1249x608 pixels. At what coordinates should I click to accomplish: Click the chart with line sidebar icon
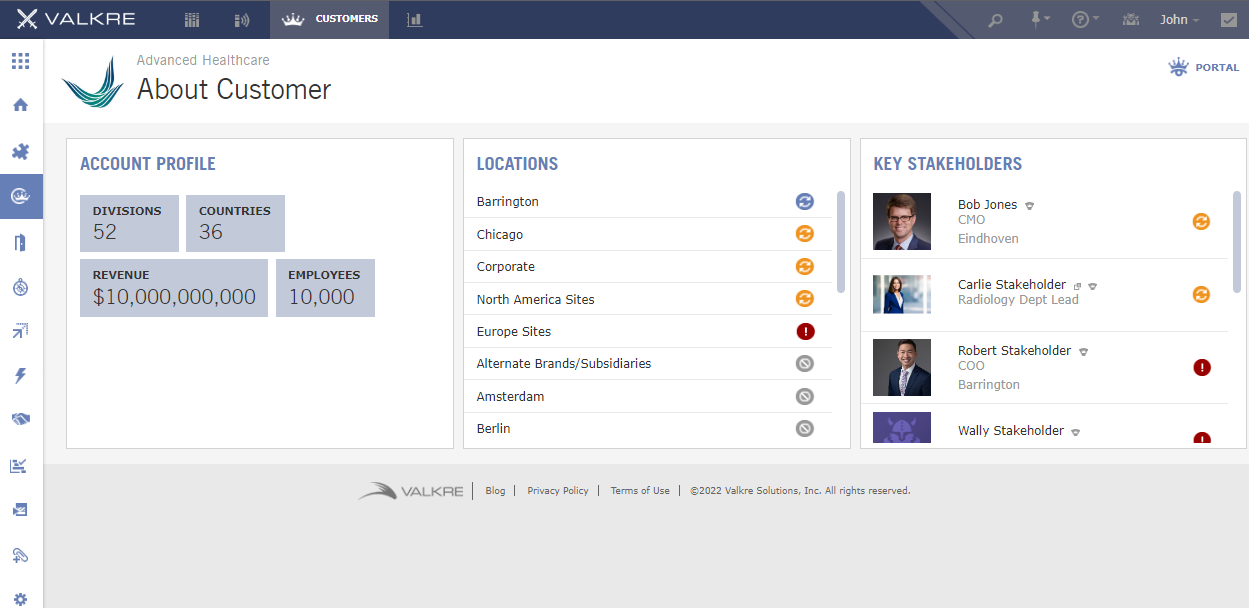20,465
